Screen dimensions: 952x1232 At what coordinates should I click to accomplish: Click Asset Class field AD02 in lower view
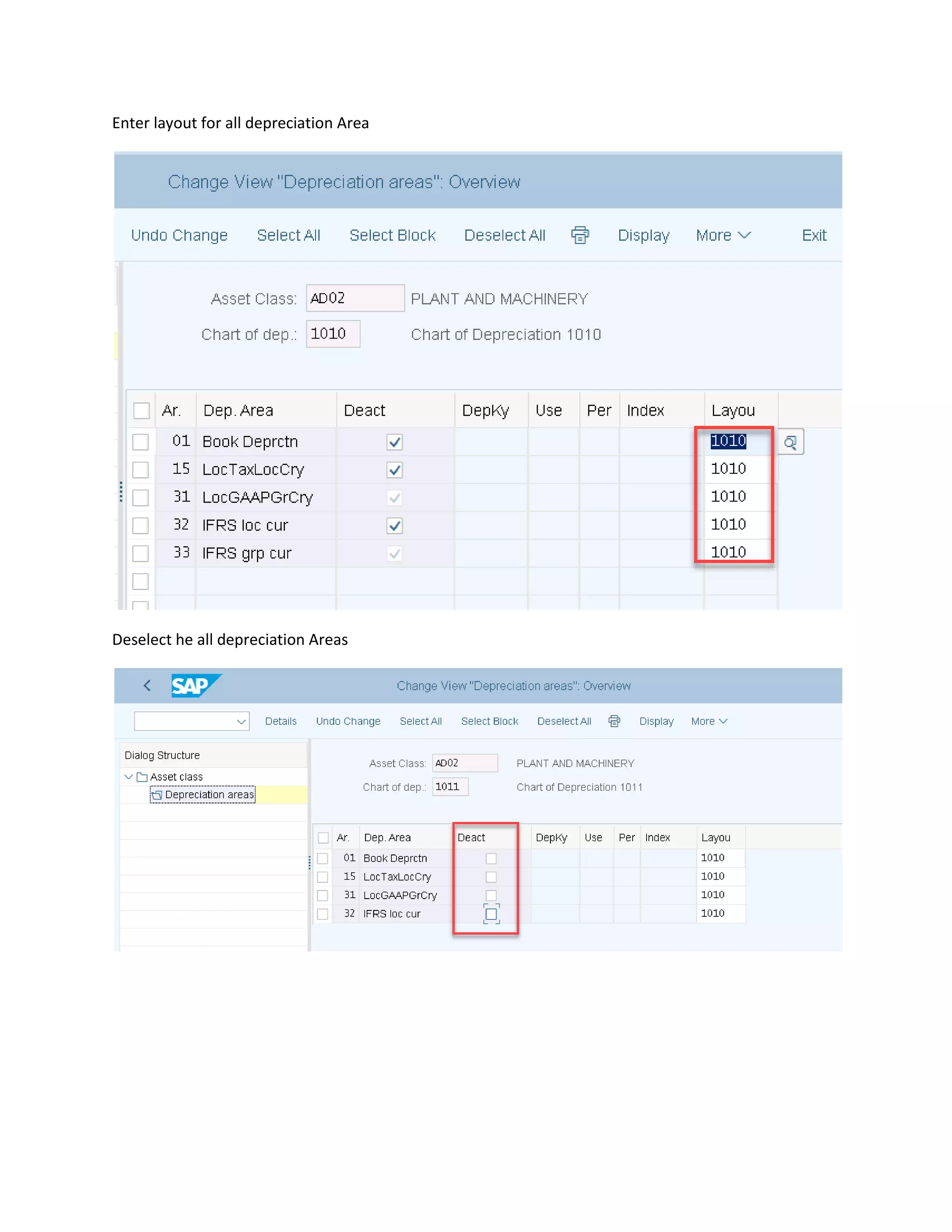tap(465, 762)
